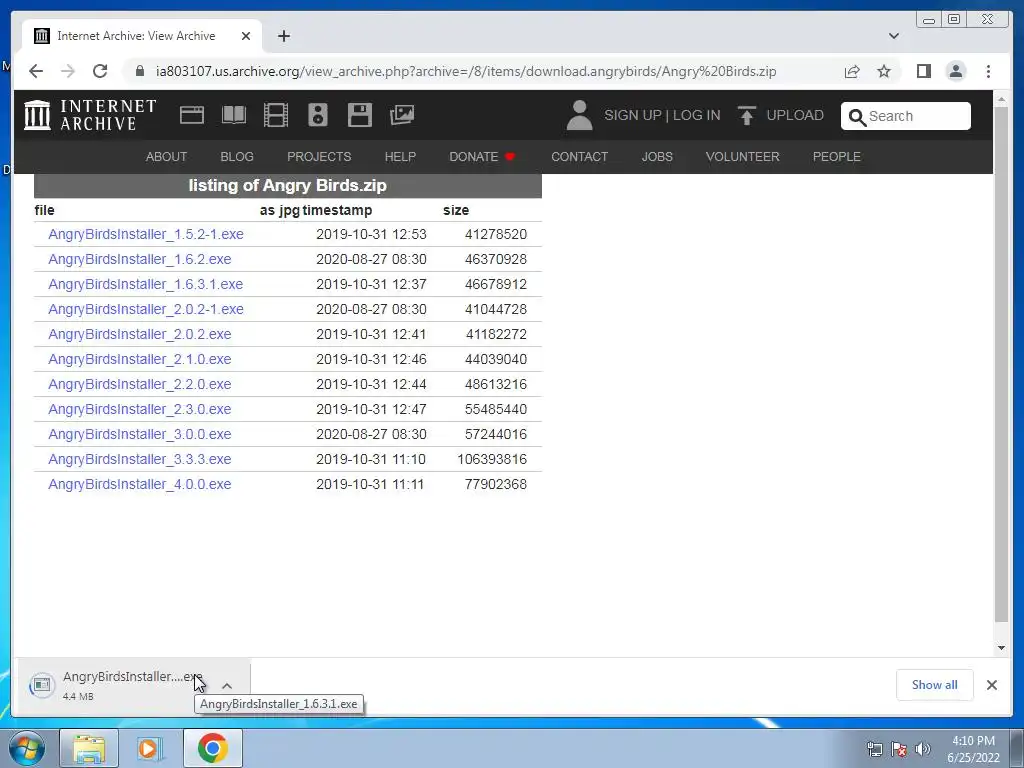Open the Action Center flag icon

pos(899,749)
